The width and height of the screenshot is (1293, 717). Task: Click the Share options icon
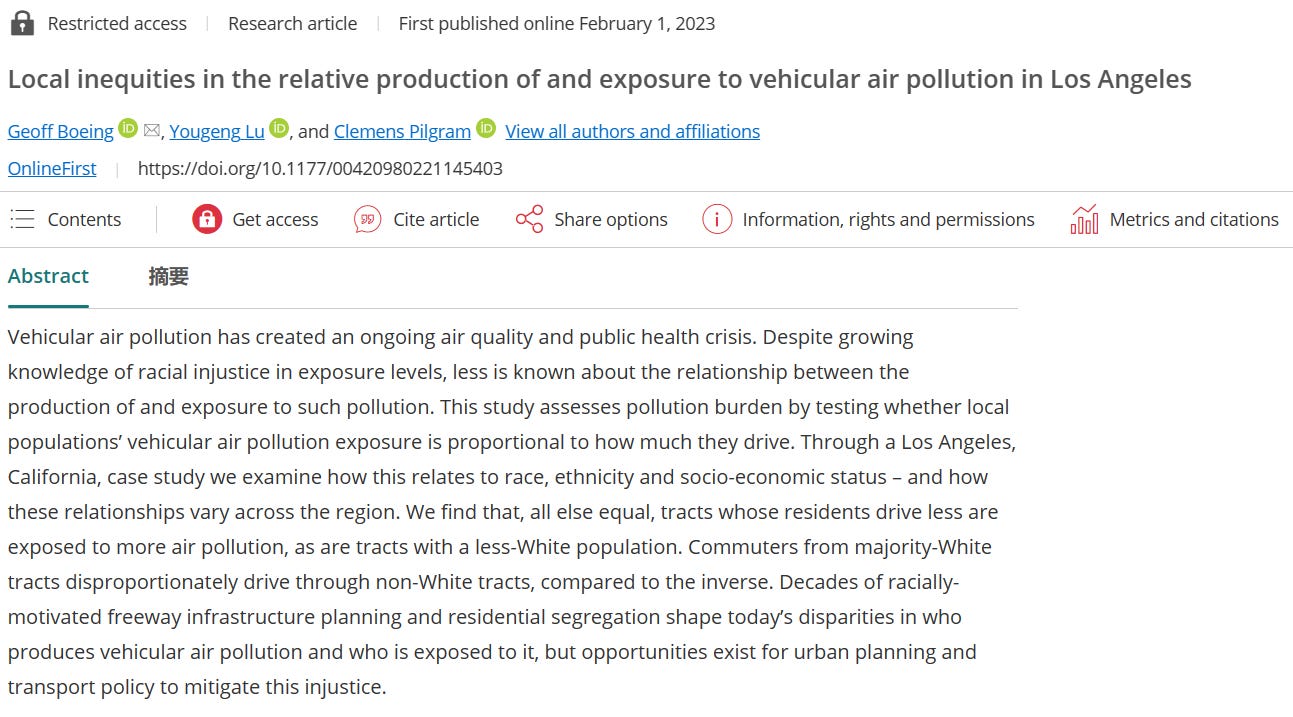click(x=529, y=219)
